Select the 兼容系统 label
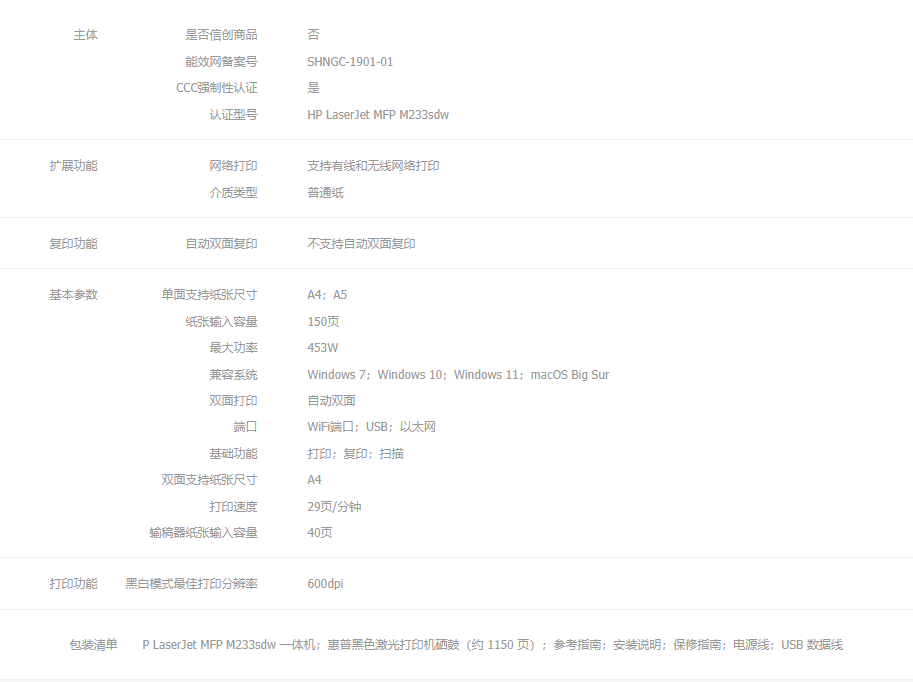This screenshot has width=913, height=682. tap(233, 374)
